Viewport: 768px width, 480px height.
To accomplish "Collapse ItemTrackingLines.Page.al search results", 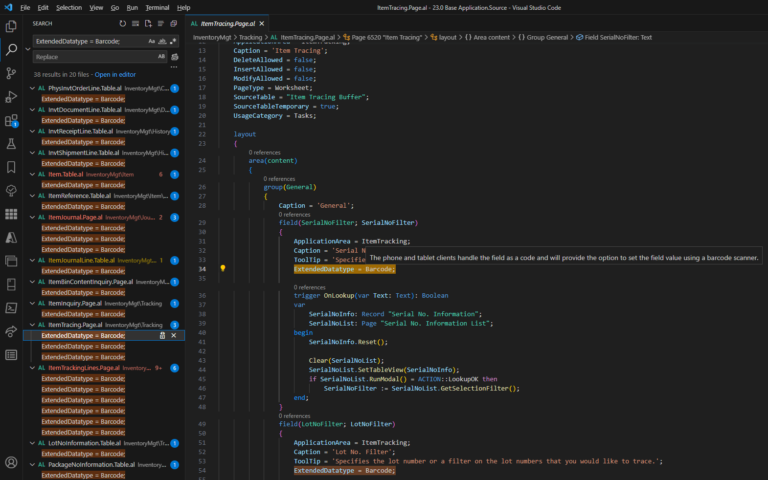I will pos(32,368).
